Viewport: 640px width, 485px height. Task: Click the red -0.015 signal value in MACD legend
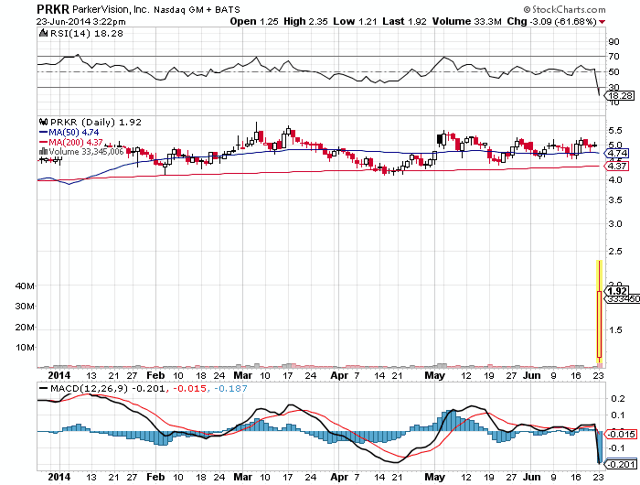190,388
